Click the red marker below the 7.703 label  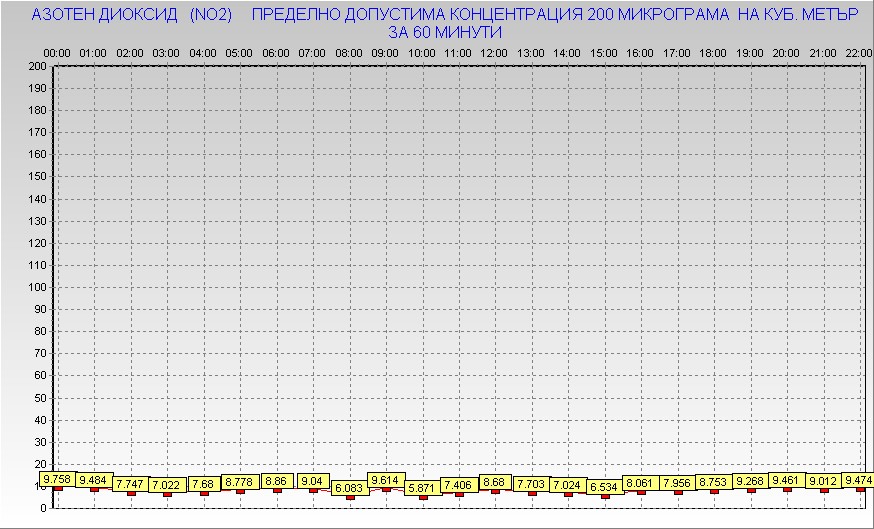click(x=532, y=493)
